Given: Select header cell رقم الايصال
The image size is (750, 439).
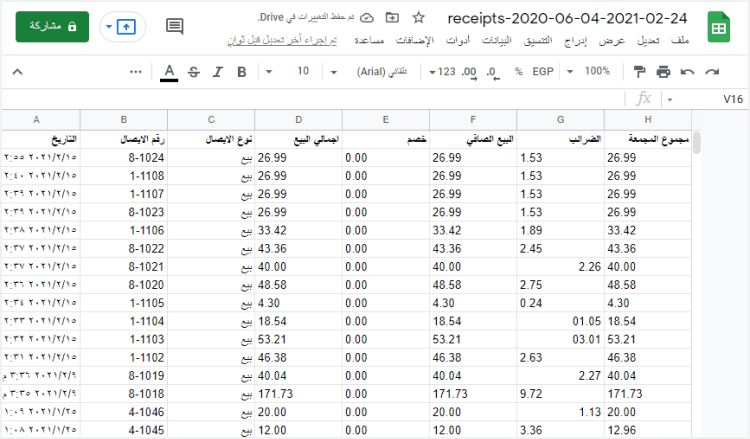Looking at the screenshot, I should pyautogui.click(x=124, y=139).
